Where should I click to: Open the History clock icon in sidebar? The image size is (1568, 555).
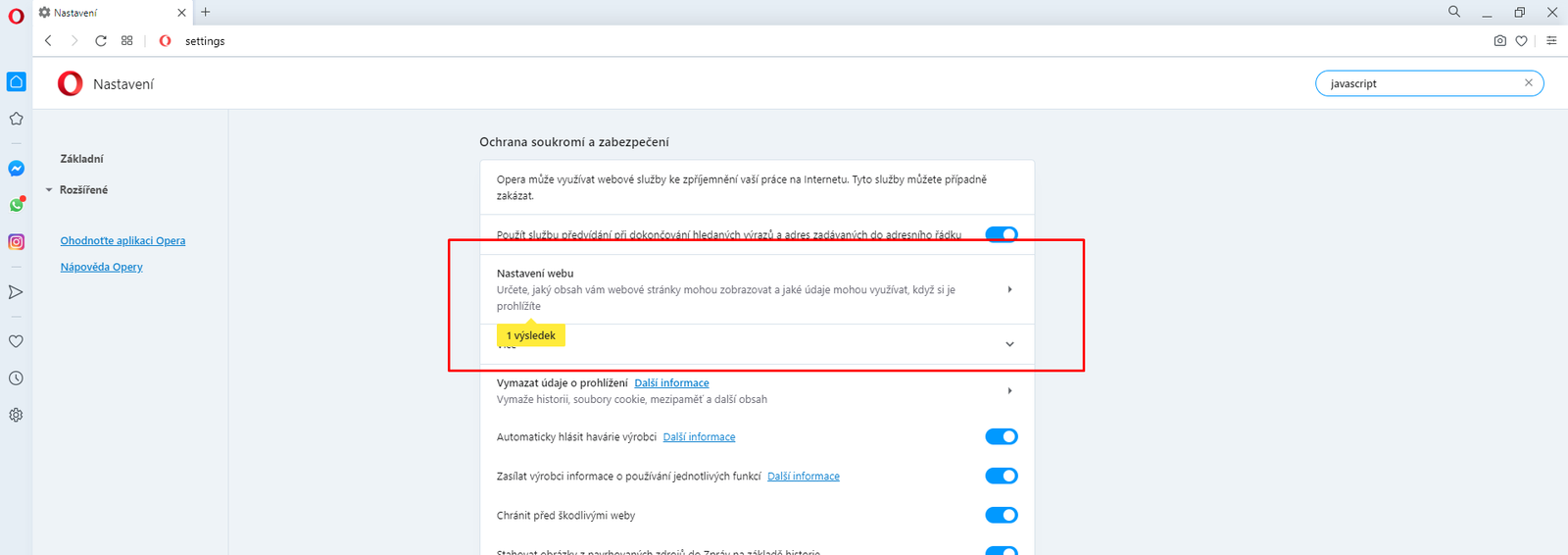17,378
